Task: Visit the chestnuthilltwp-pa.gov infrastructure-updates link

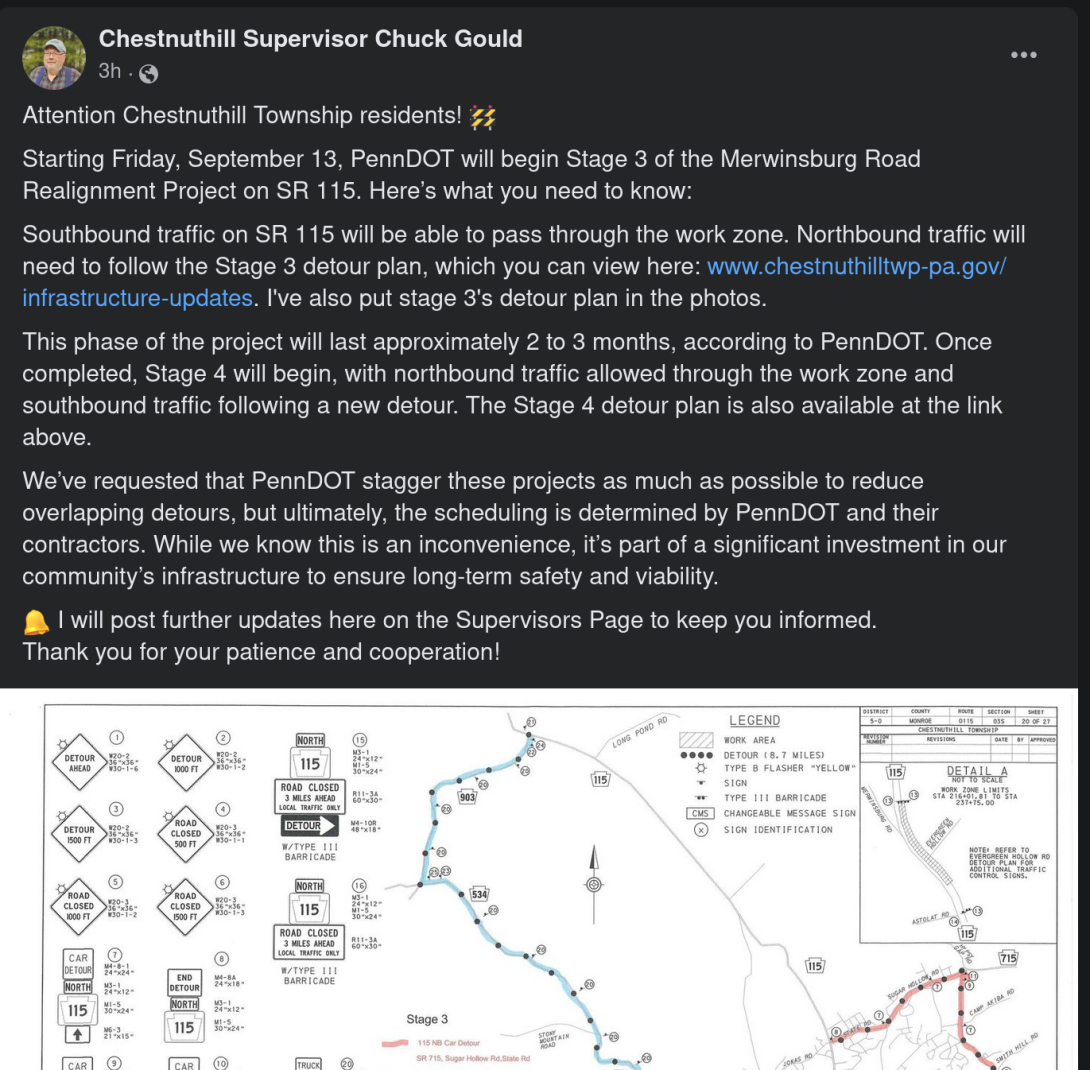Action: (860, 266)
